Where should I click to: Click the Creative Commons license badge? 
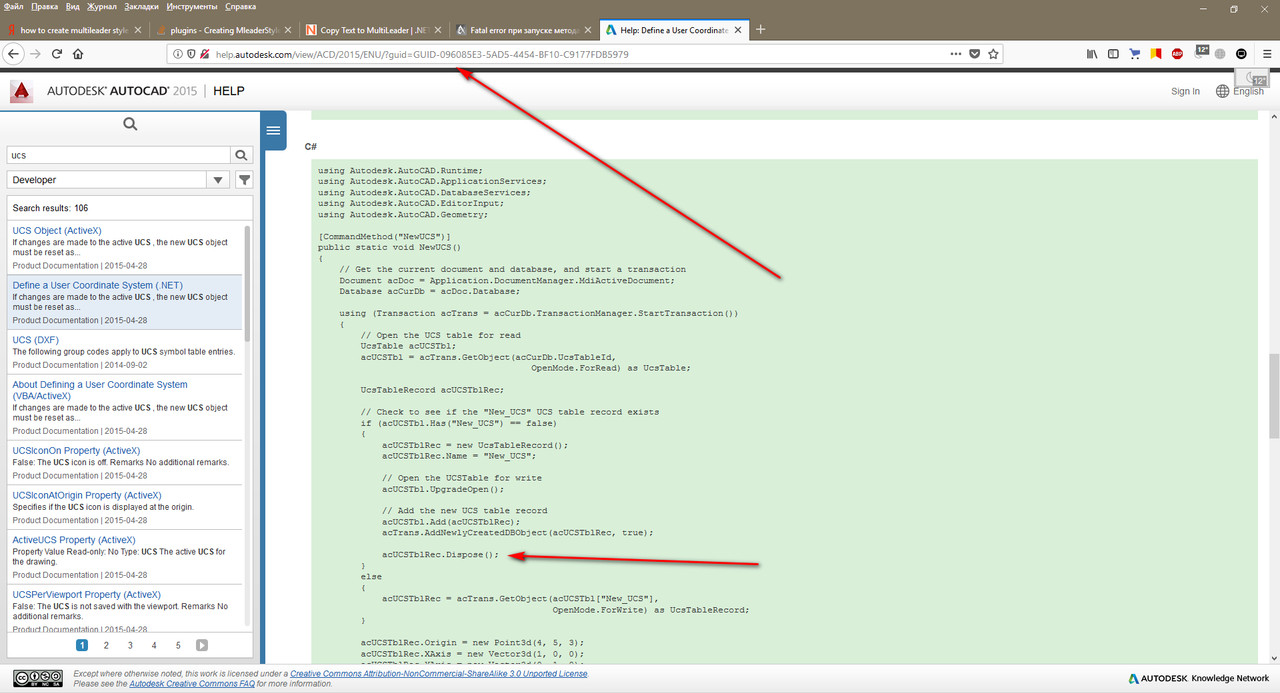pyautogui.click(x=37, y=678)
